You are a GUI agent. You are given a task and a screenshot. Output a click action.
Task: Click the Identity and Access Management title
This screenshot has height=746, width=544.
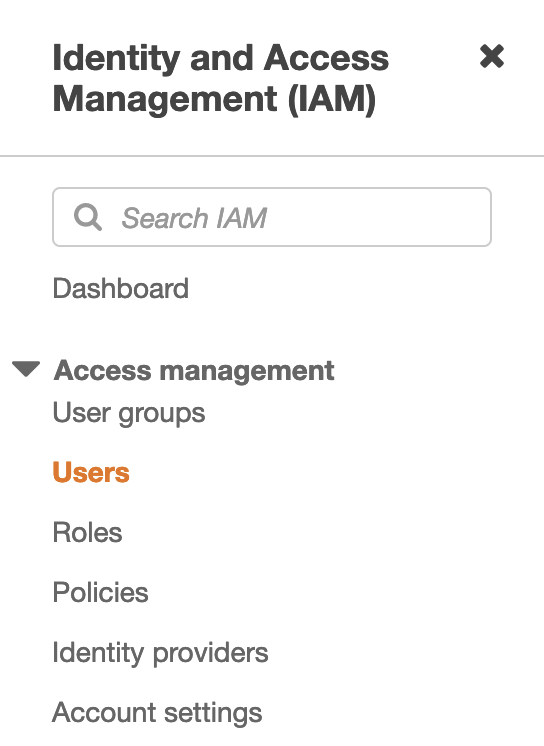click(x=221, y=79)
